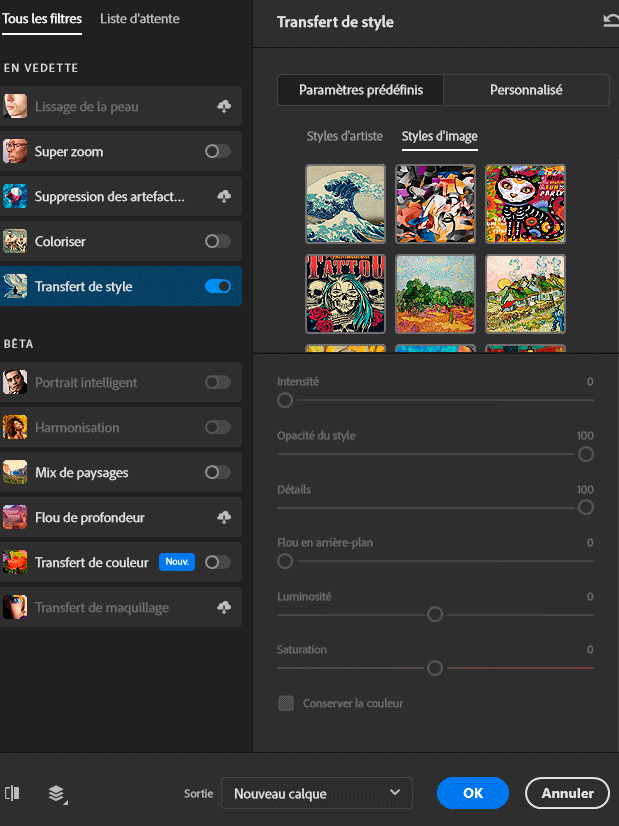Click the before/after preview icon

click(x=12, y=793)
